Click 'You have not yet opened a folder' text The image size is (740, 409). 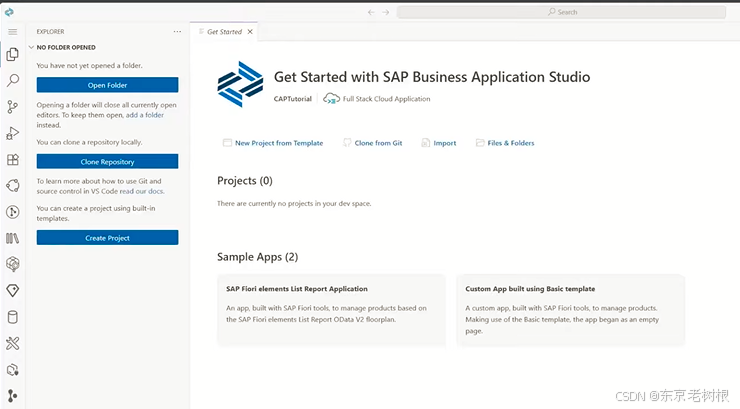click(89, 66)
